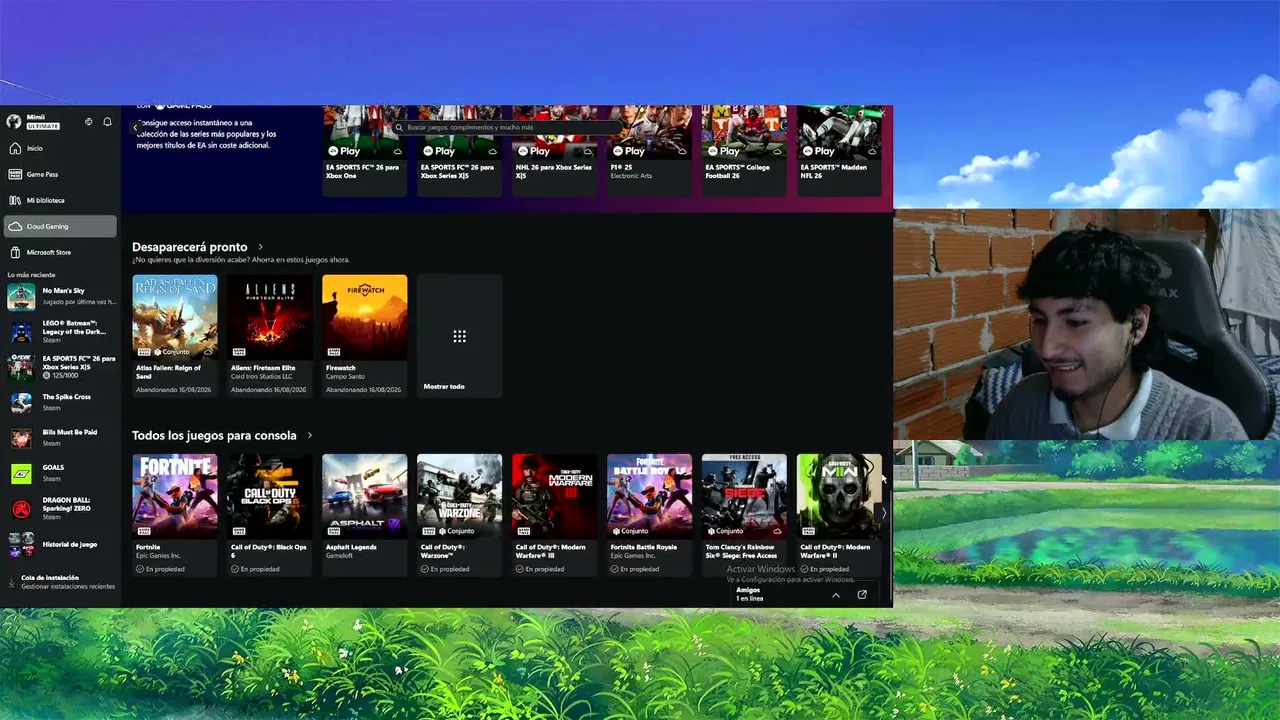Open EA SPORTS College Football 26 card
1280x720 pixels.
click(744, 150)
